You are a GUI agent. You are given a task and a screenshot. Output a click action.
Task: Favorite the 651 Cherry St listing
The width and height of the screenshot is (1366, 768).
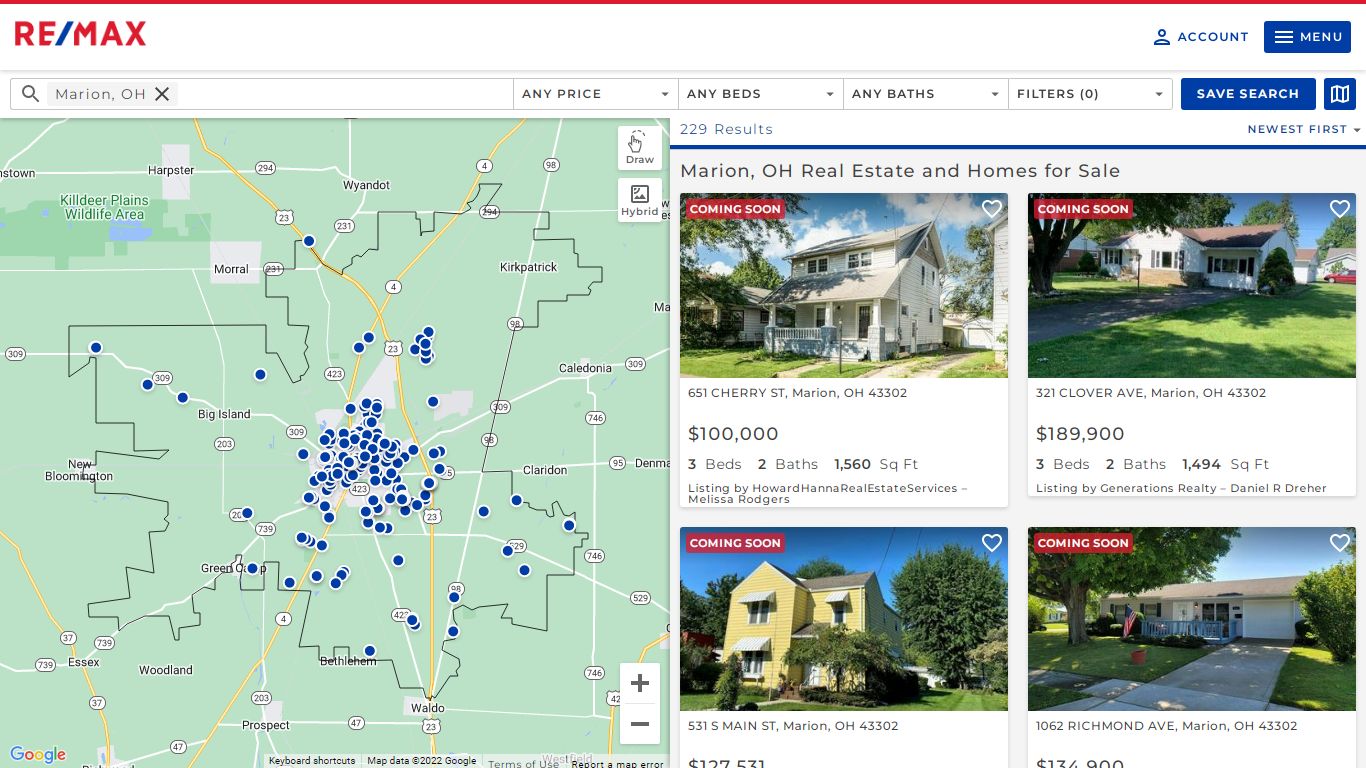[x=992, y=209]
